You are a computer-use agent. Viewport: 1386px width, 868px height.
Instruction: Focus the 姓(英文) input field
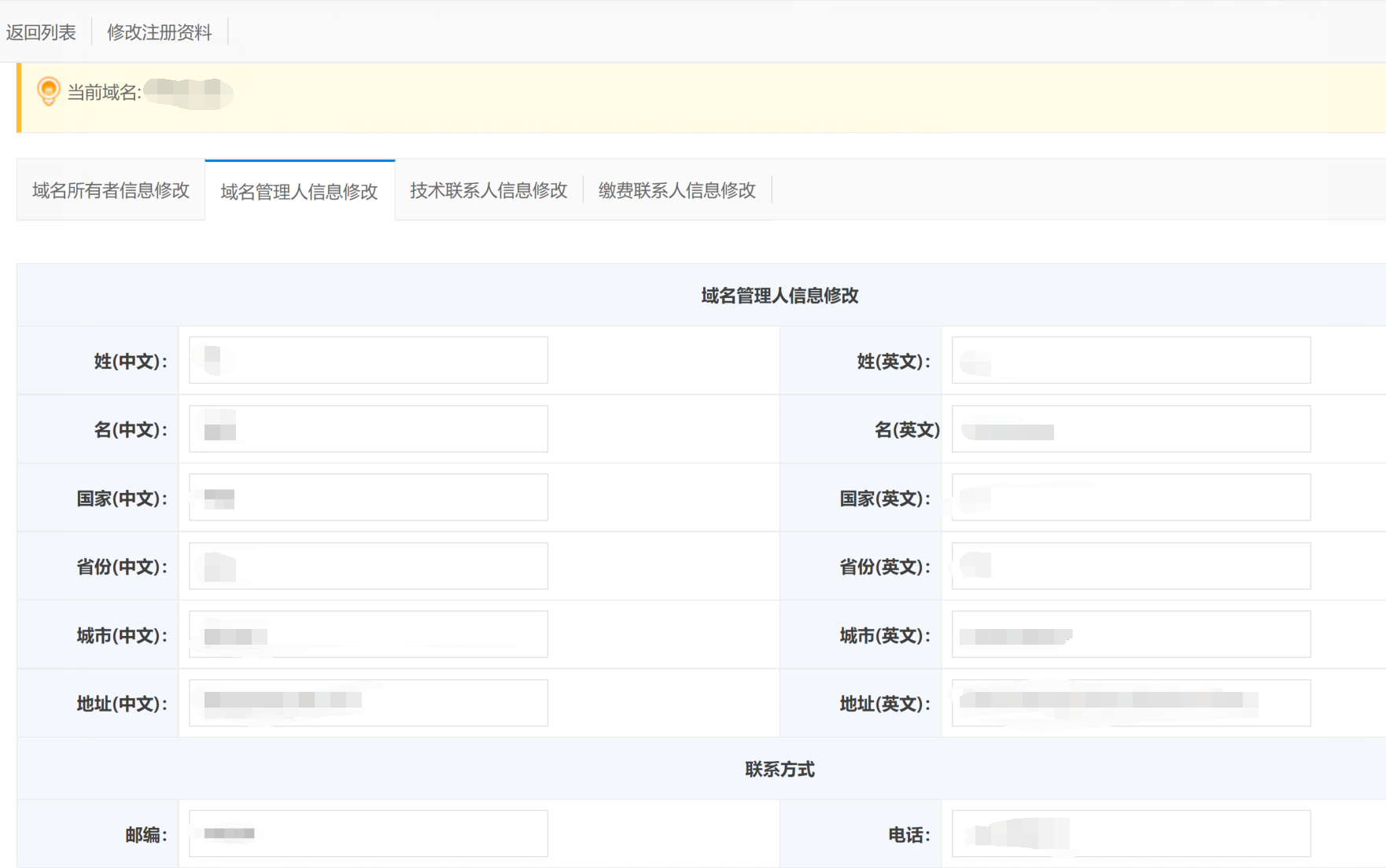point(1131,360)
